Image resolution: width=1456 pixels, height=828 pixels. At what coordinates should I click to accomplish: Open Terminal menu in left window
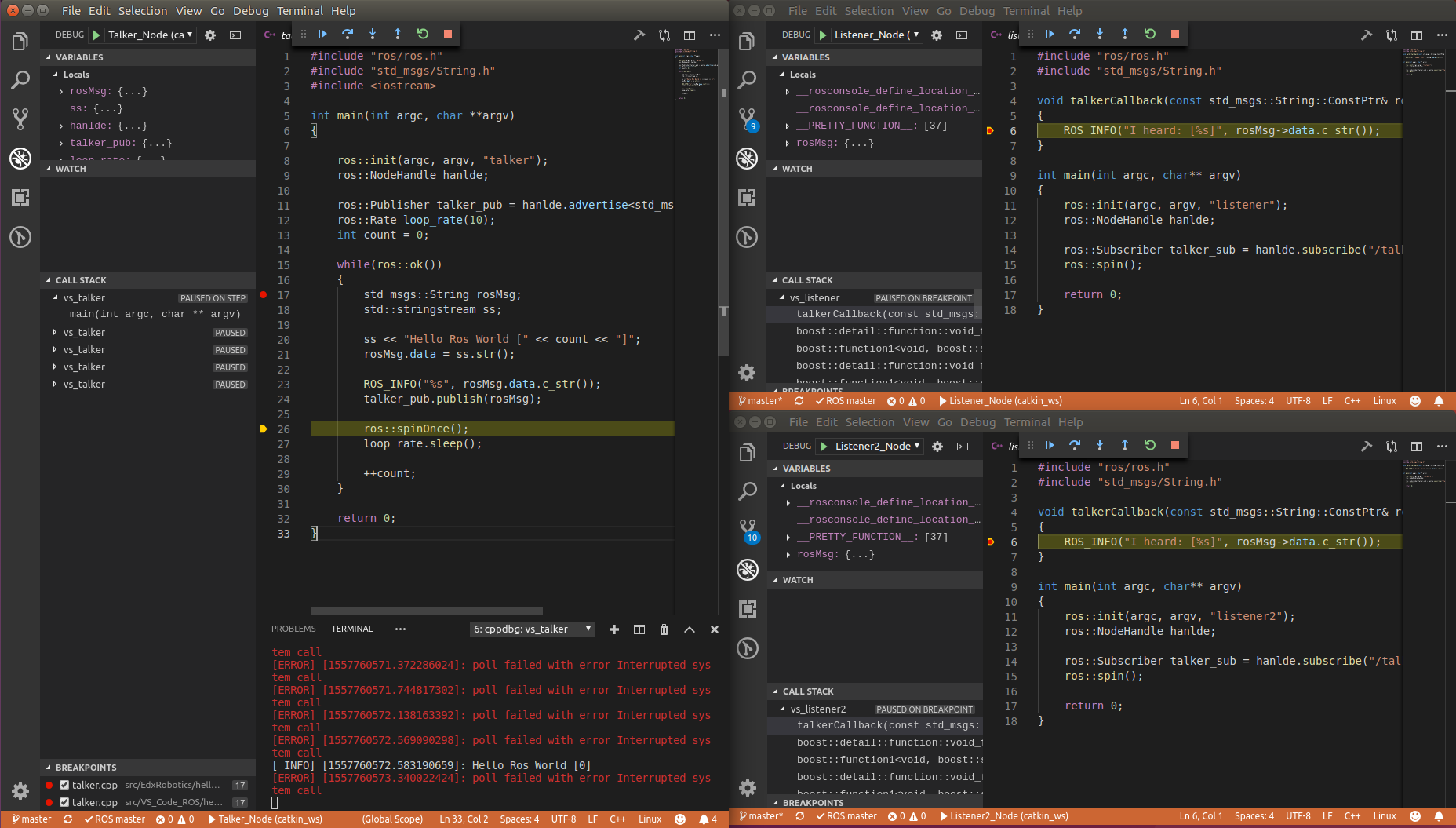pyautogui.click(x=300, y=11)
